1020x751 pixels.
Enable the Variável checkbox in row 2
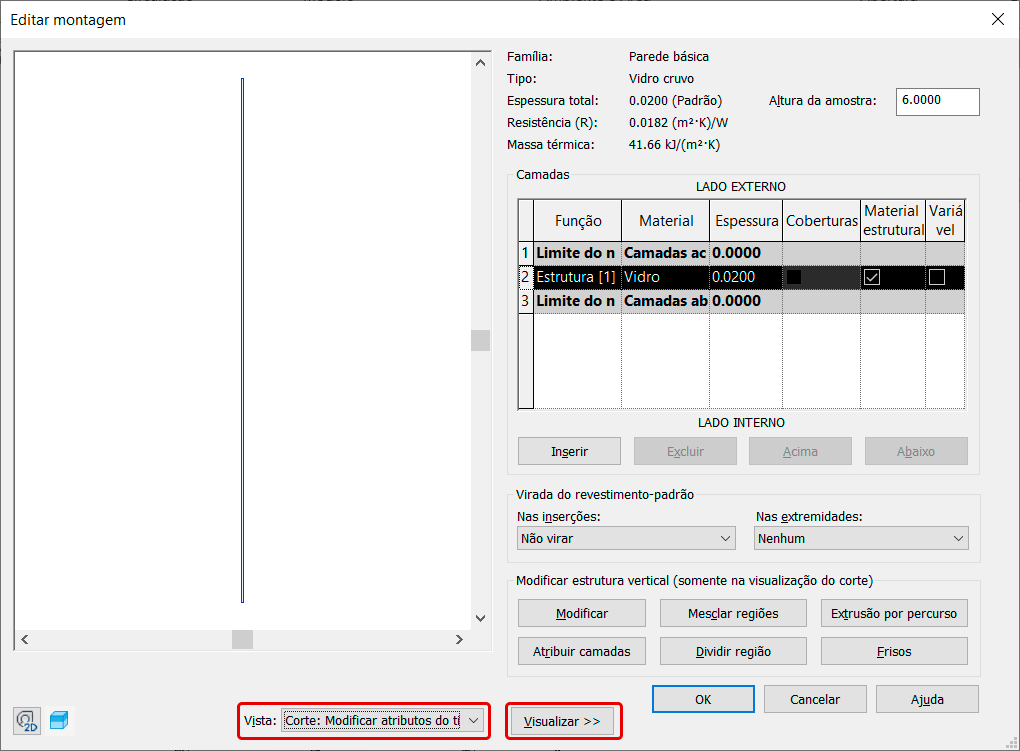click(936, 277)
